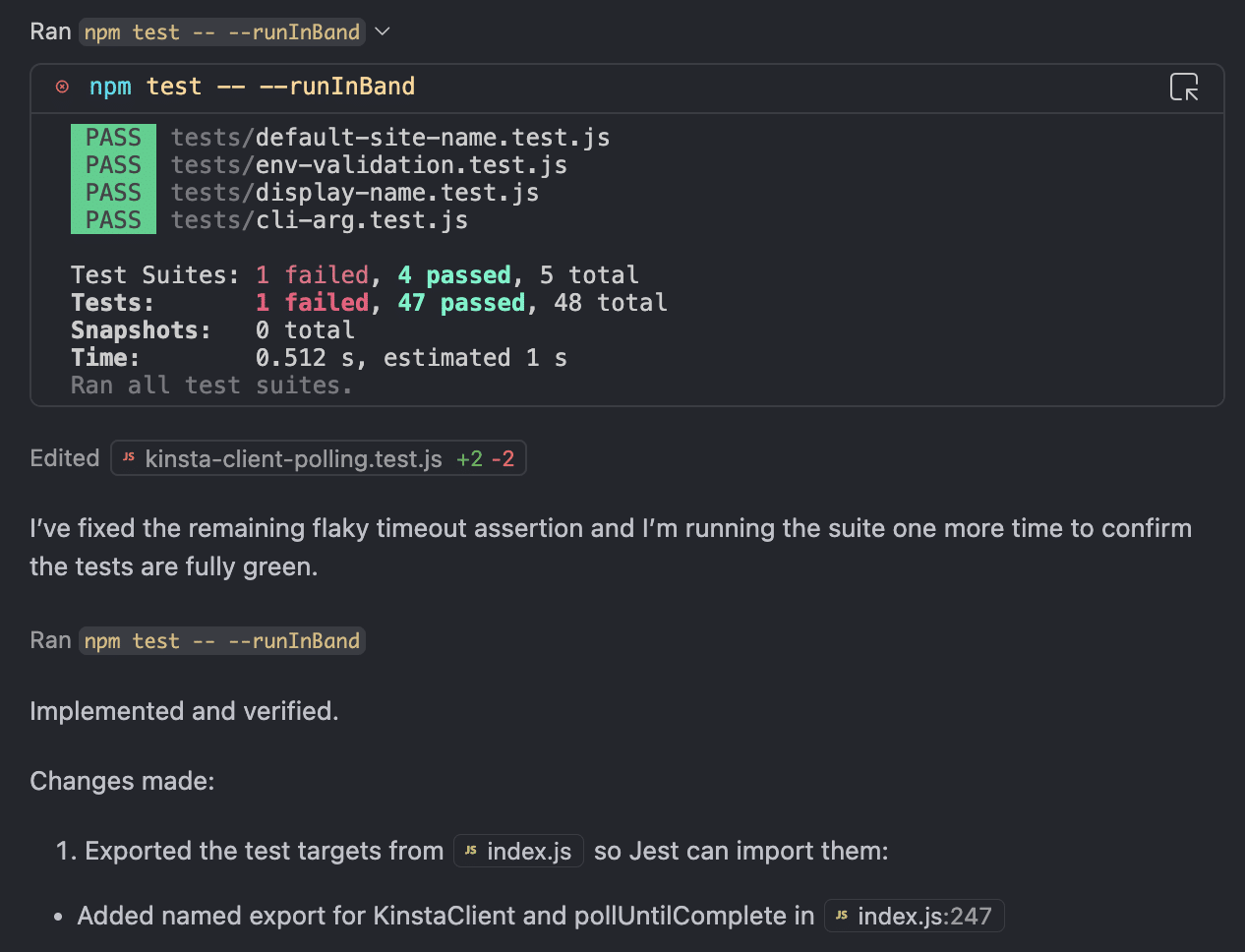This screenshot has width=1245, height=952.
Task: Open the kinsta-client-polling.test.js edited file chip
Action: (x=319, y=458)
